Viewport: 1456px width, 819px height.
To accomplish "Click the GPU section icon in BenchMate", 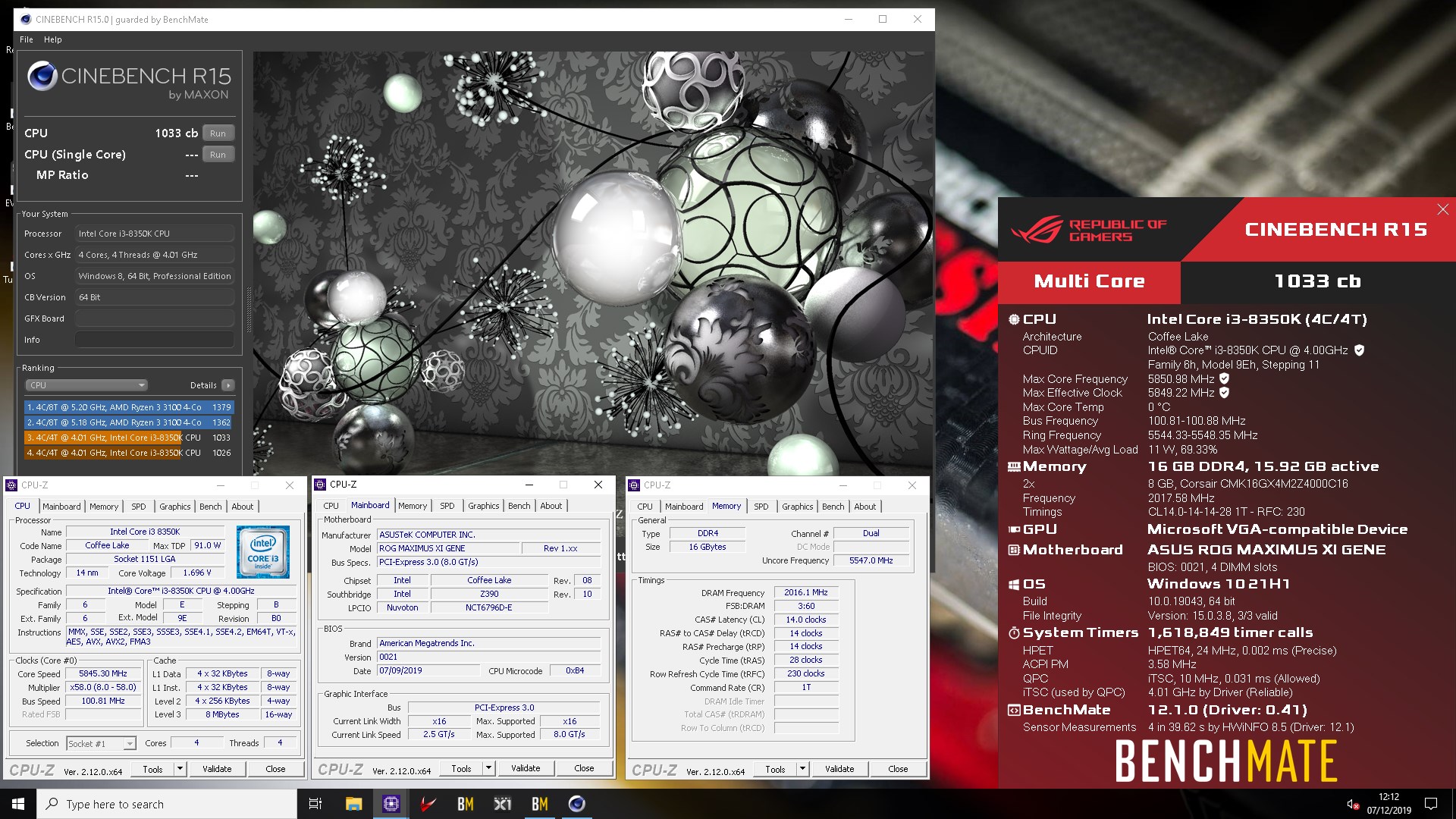I will tap(1014, 529).
